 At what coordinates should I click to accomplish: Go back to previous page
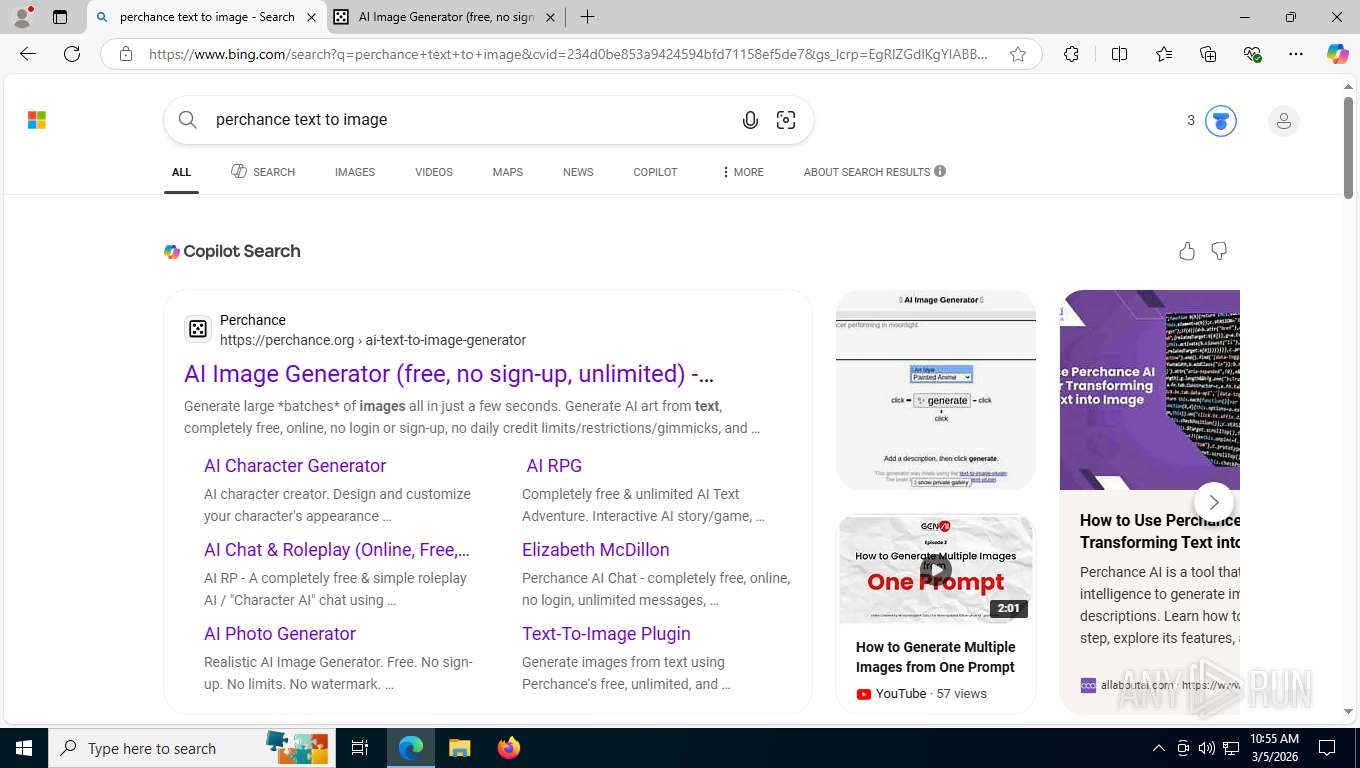point(28,54)
